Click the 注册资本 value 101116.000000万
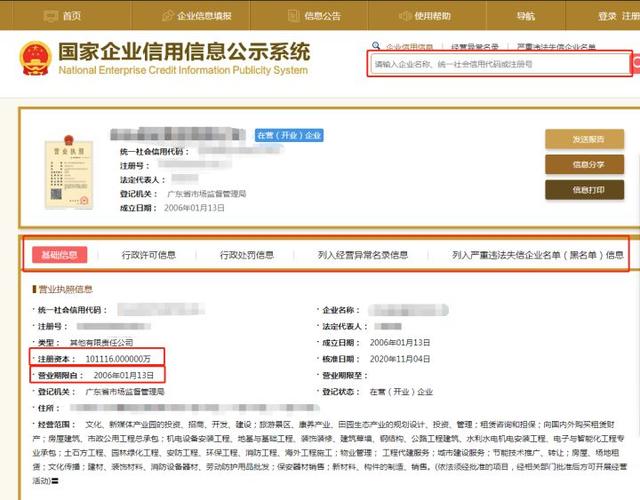Viewport: 640px width, 500px height. [x=118, y=359]
